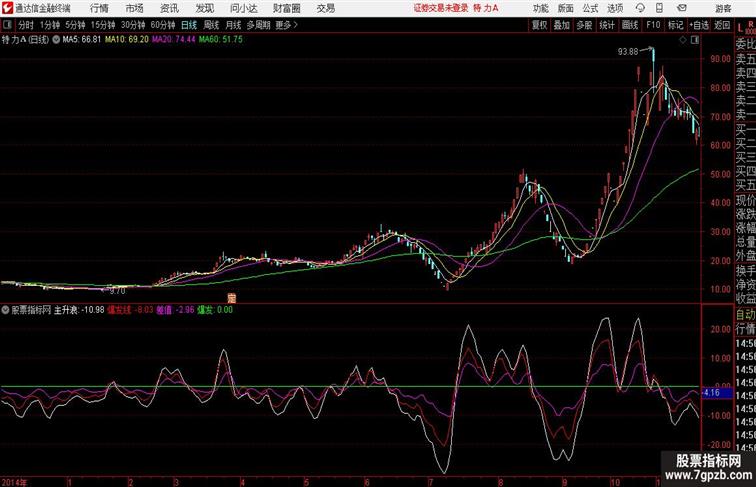Viewport: 756px width, 487px height.
Task: Click the 游客 user account label
Action: click(723, 8)
